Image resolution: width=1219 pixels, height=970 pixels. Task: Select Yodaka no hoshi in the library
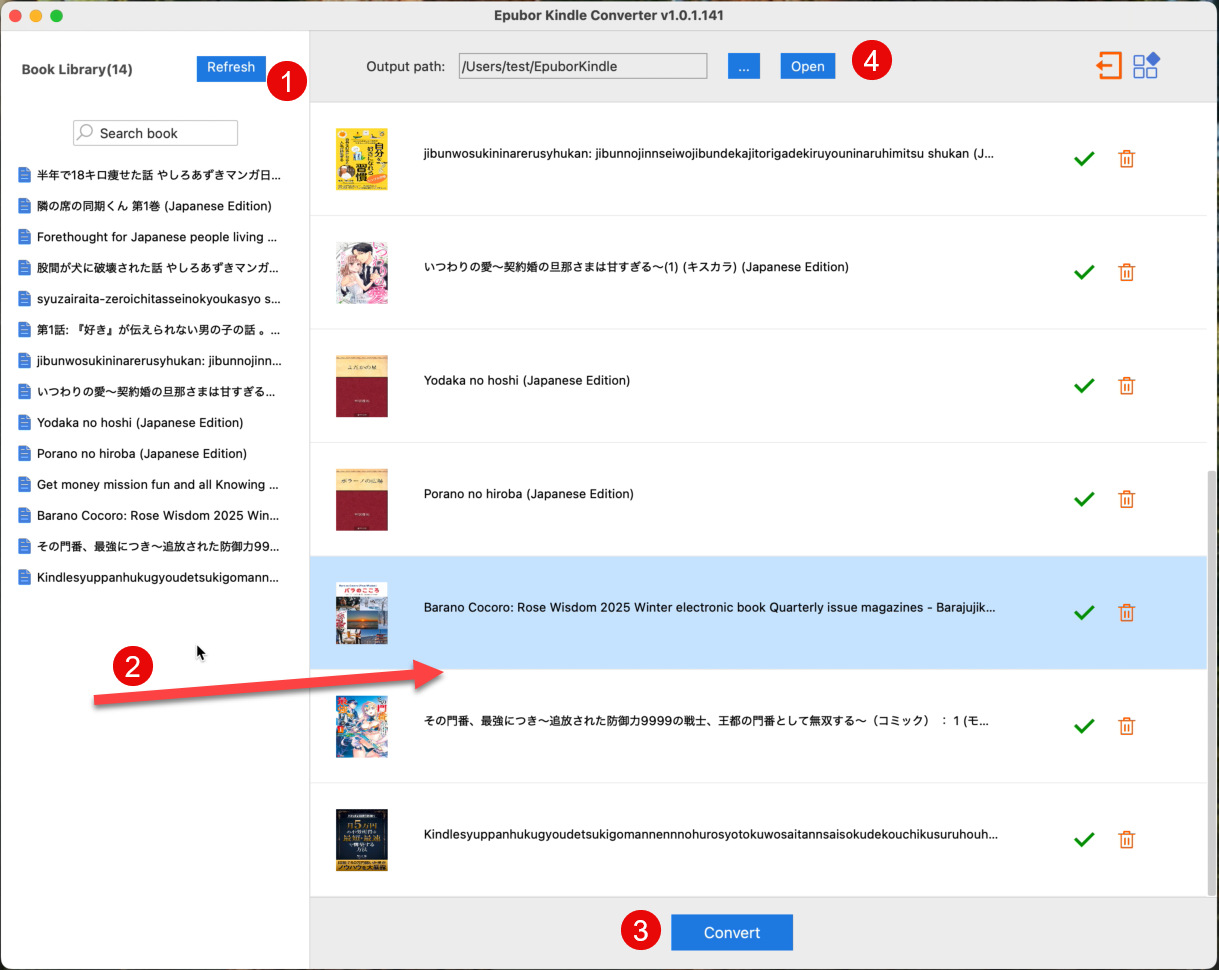[140, 422]
